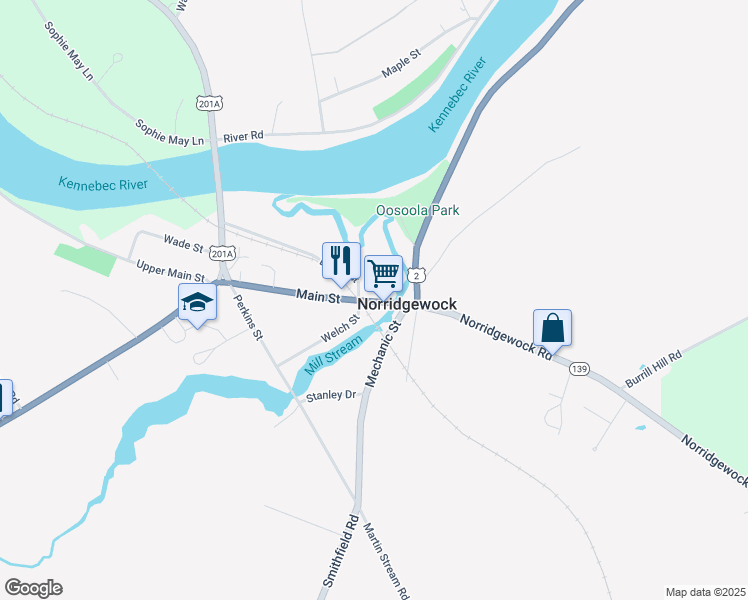Click the Mill Stream water label

pos(333,355)
